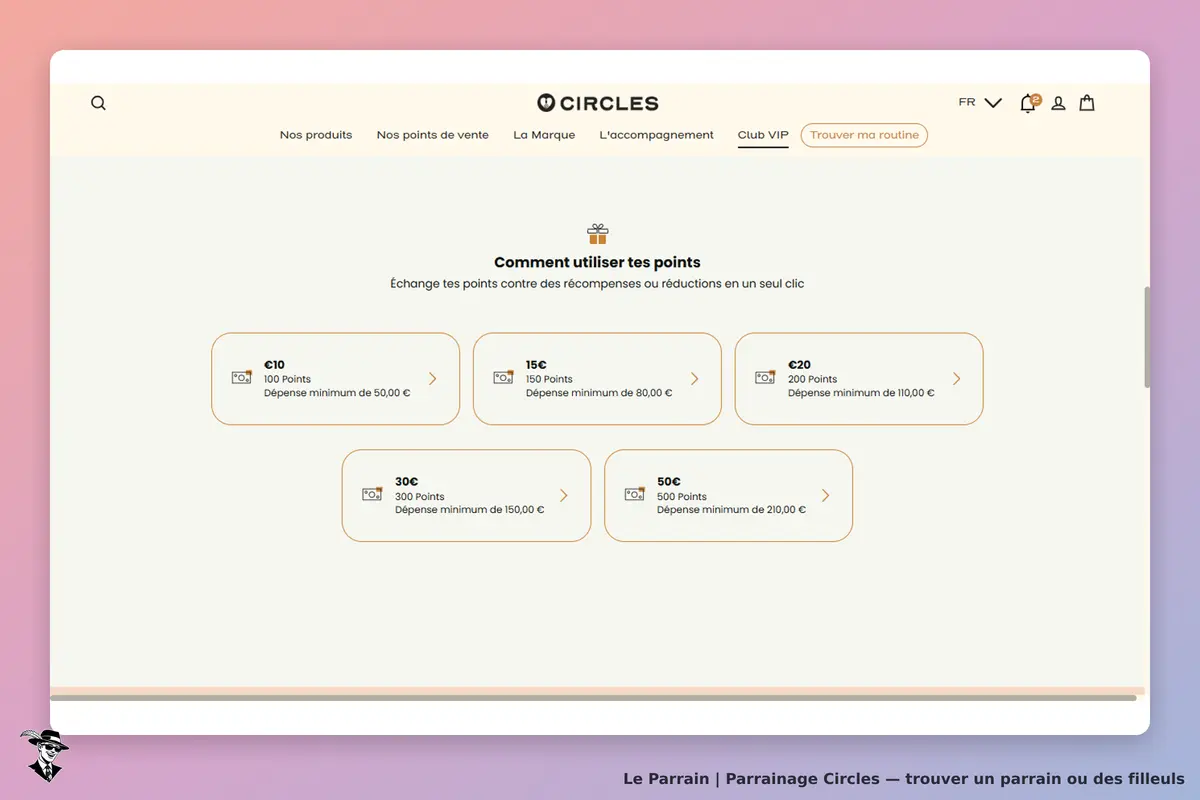Select the 500 Points reward text
The width and height of the screenshot is (1200, 800).
[x=682, y=497]
